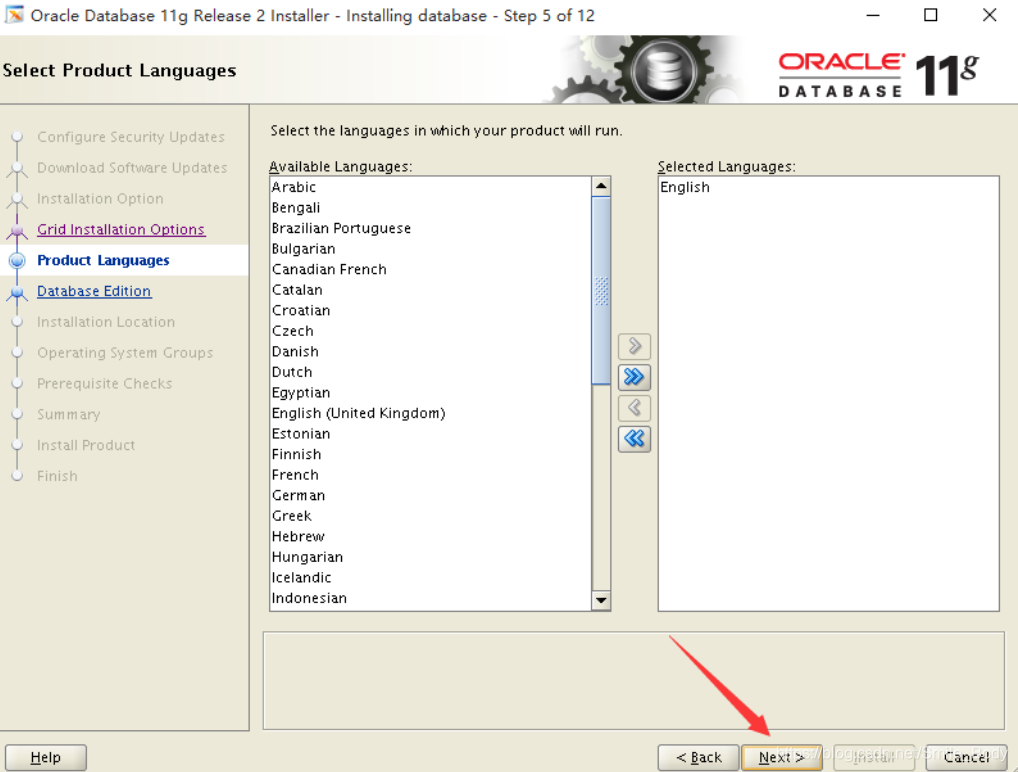The image size is (1018, 772).
Task: Click the Operating System Groups step
Action: pos(125,353)
